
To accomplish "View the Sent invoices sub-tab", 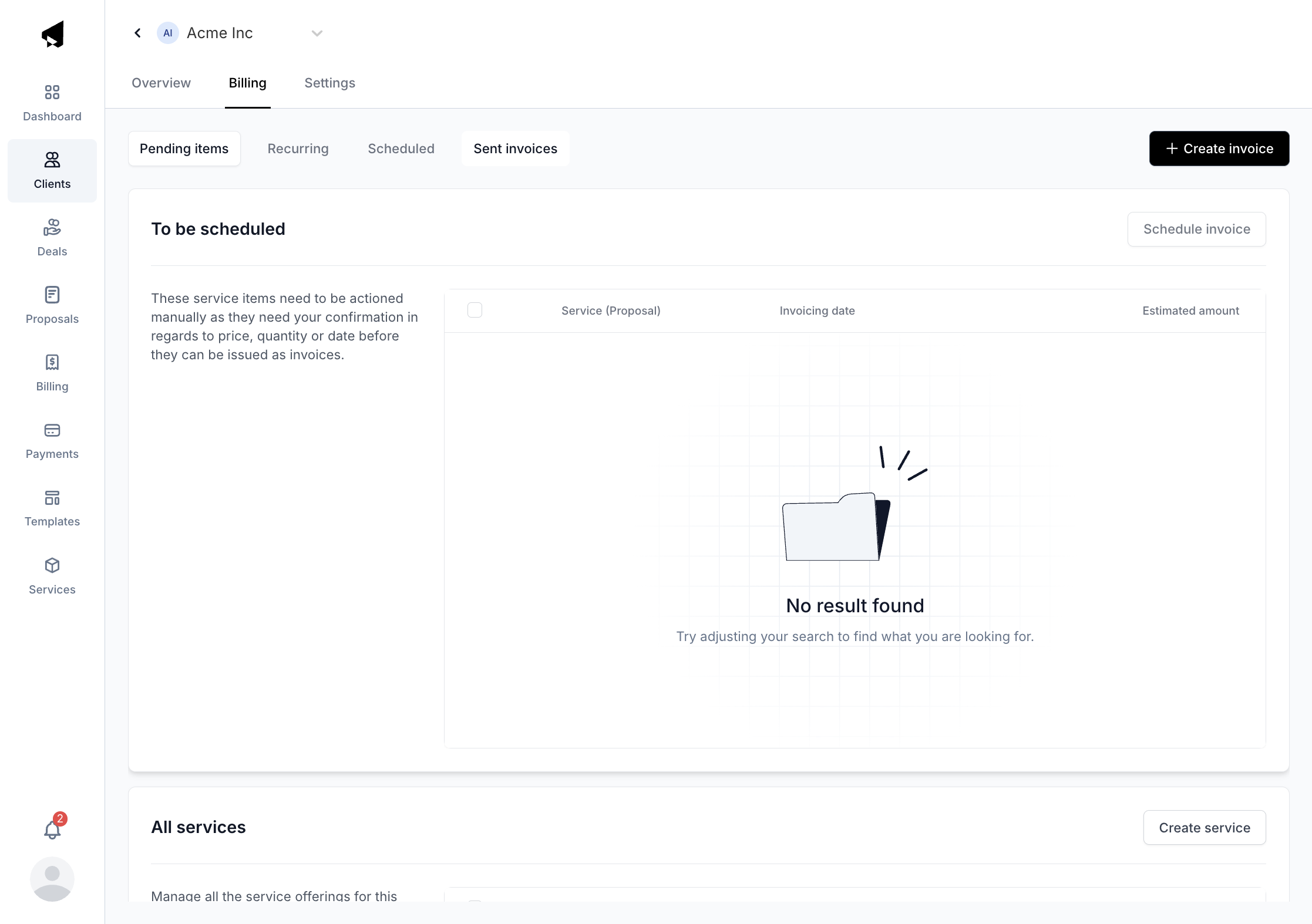I will 516,149.
